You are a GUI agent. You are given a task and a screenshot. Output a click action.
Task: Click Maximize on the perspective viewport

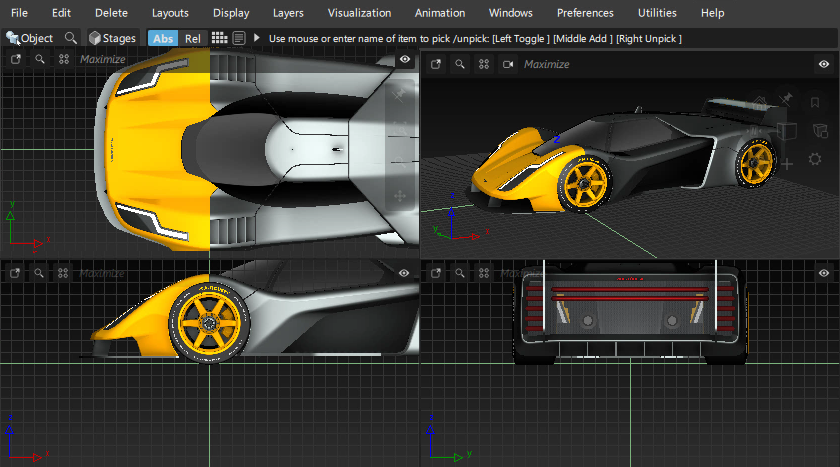click(x=546, y=64)
